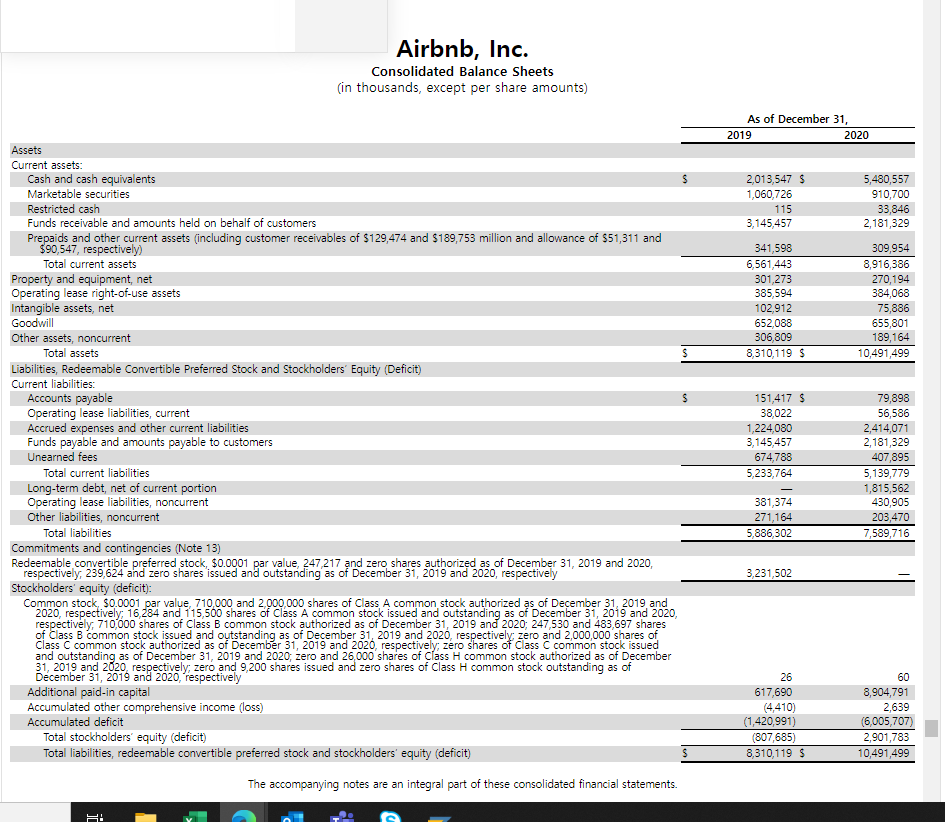Screen dimensions: 945x822
Task: Click the 'Consolidated Balance Sheets' heading
Action: (x=462, y=71)
